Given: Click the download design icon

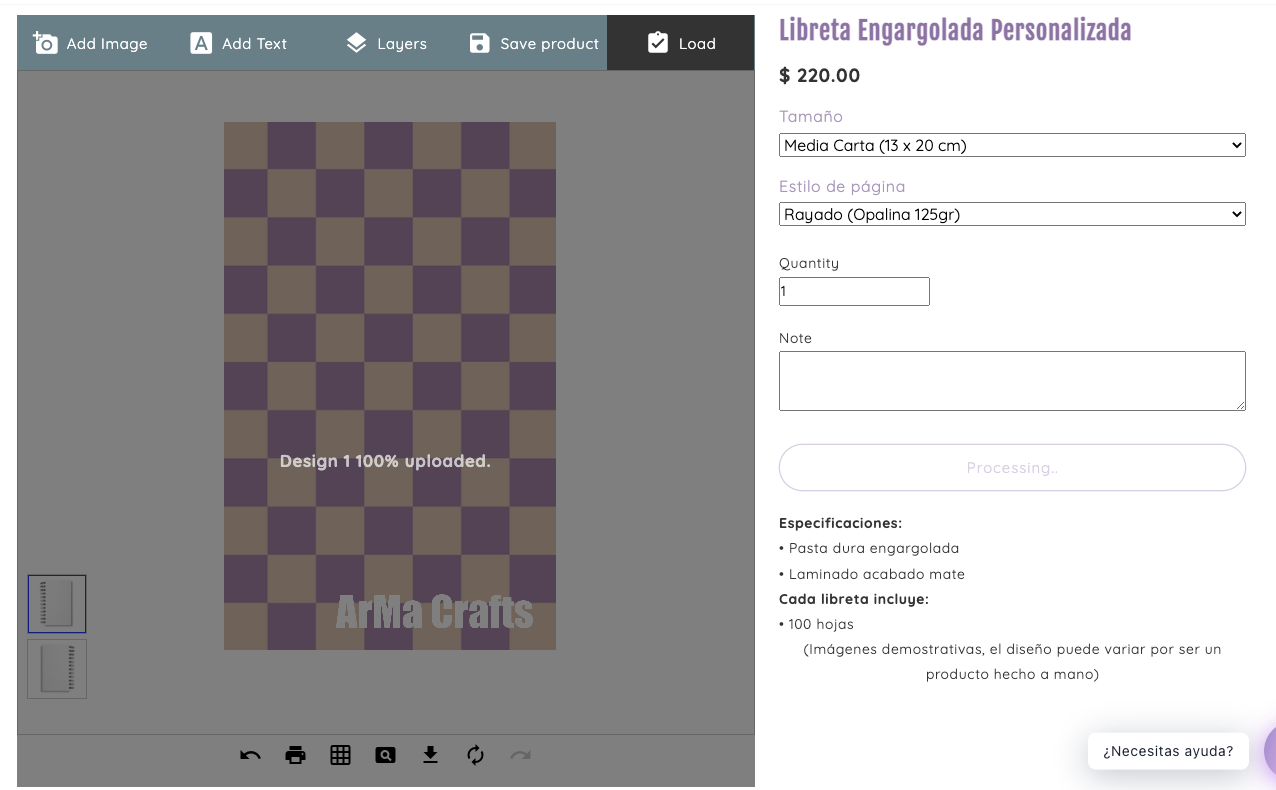Looking at the screenshot, I should click(430, 755).
